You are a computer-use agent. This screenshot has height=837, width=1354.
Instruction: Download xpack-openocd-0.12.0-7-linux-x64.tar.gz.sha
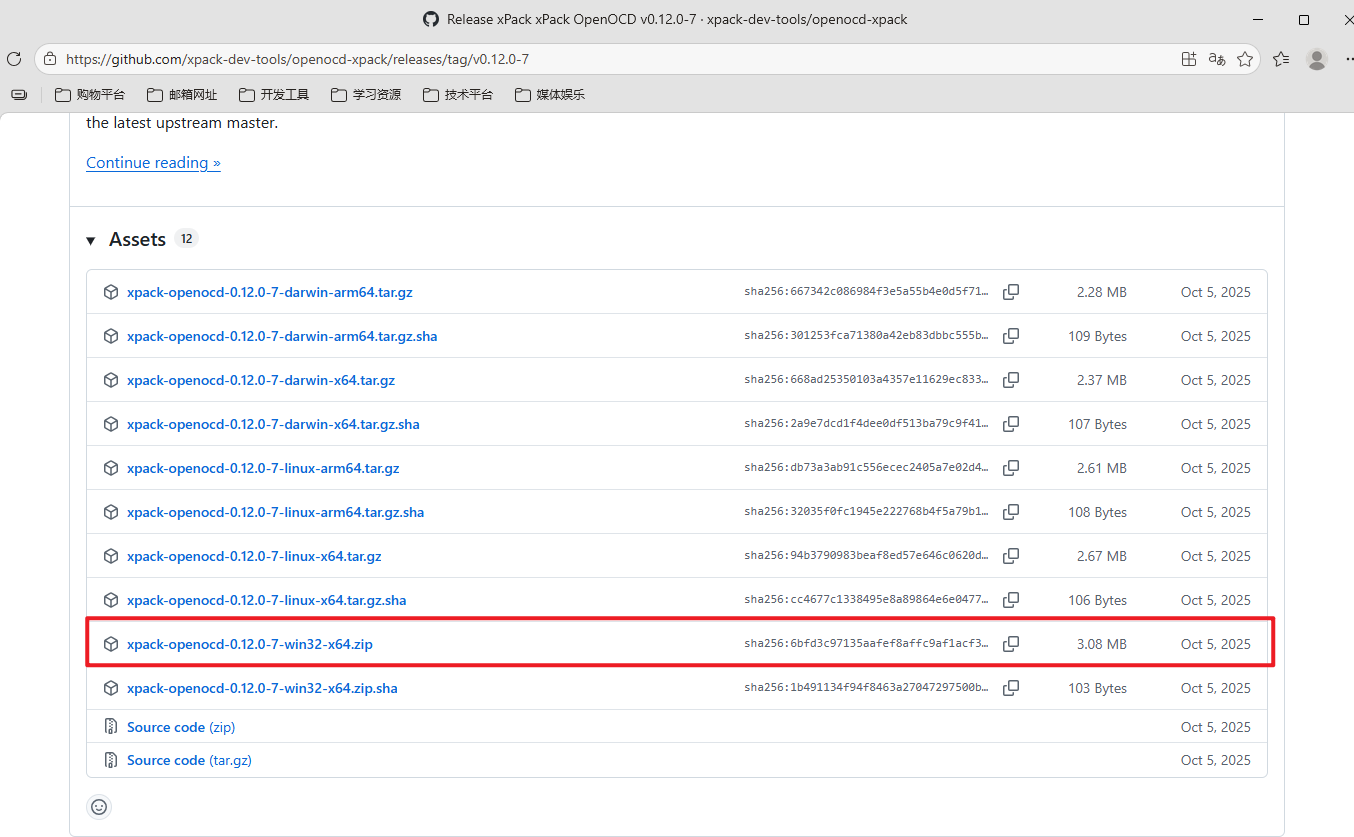coord(266,600)
